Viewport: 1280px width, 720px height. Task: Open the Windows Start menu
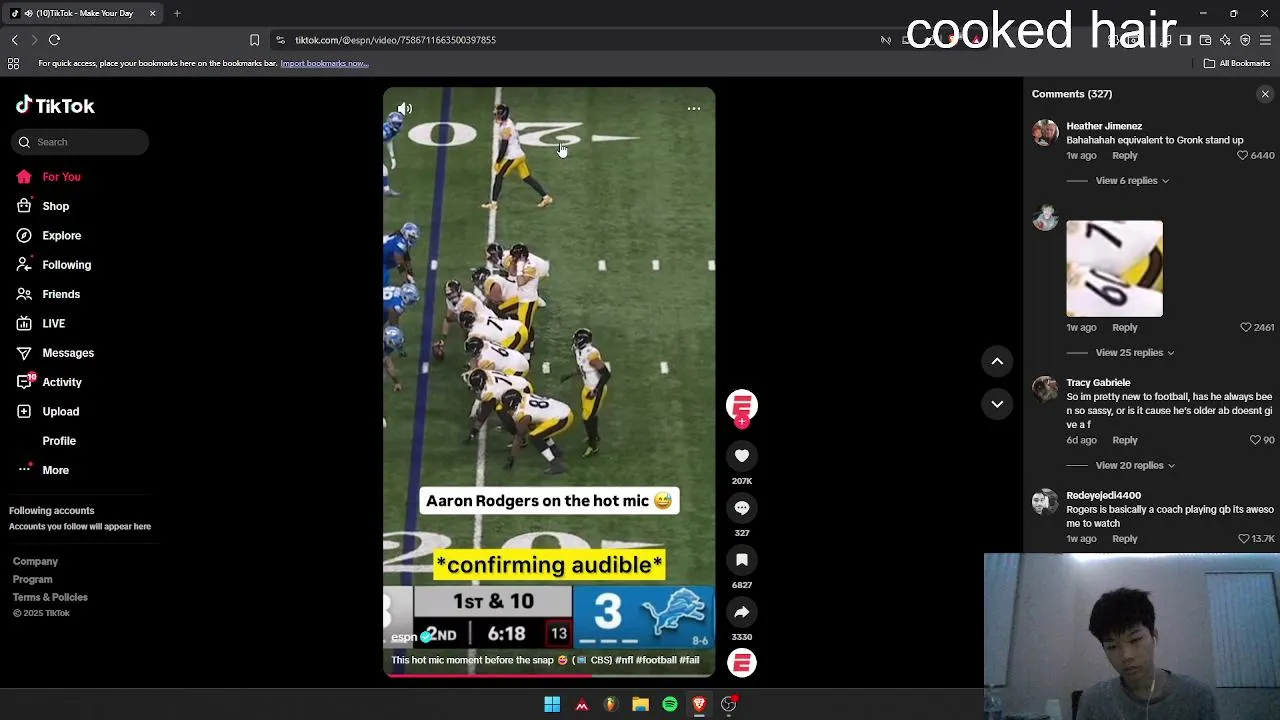click(552, 705)
